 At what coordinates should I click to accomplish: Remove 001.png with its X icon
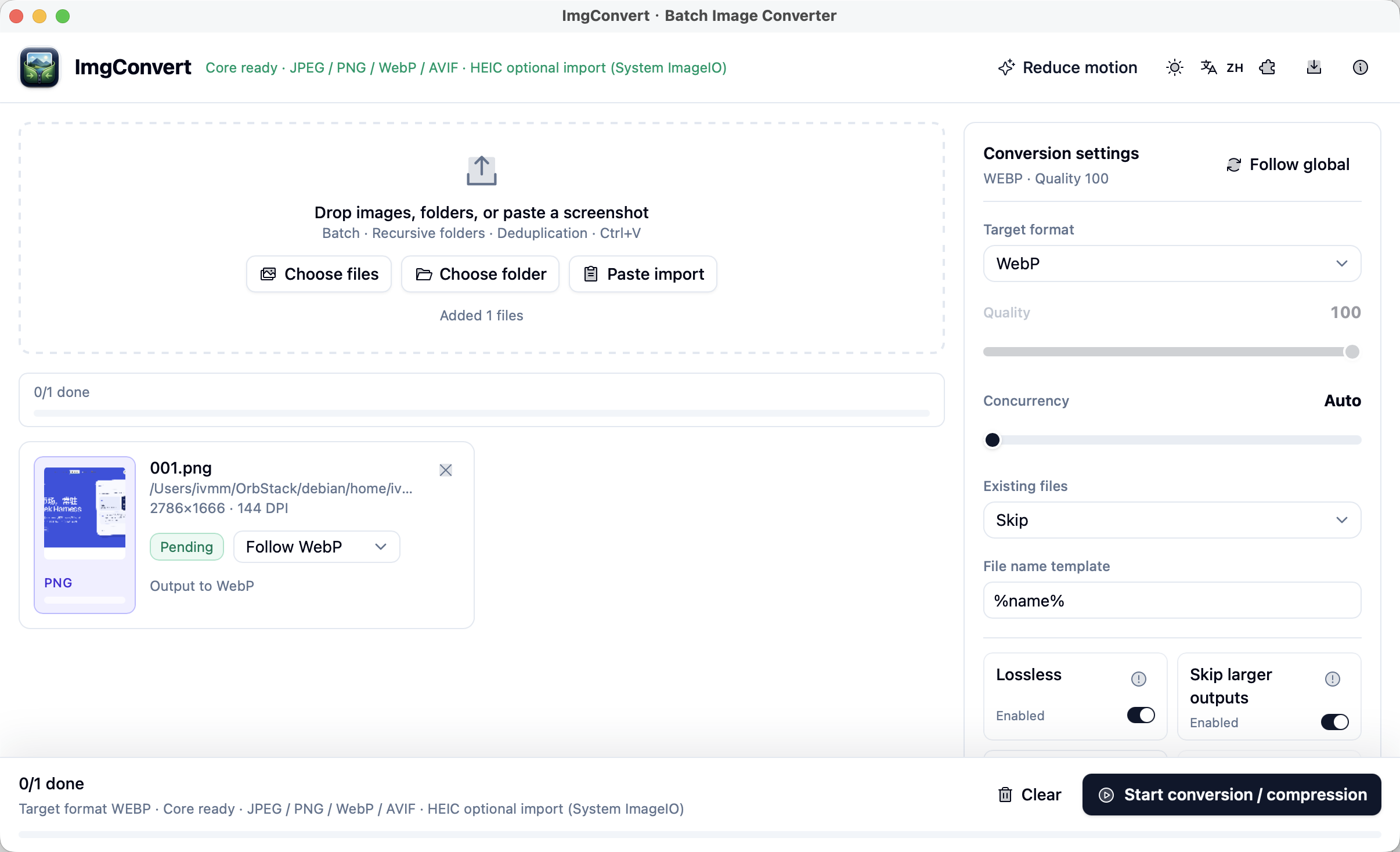(x=446, y=470)
